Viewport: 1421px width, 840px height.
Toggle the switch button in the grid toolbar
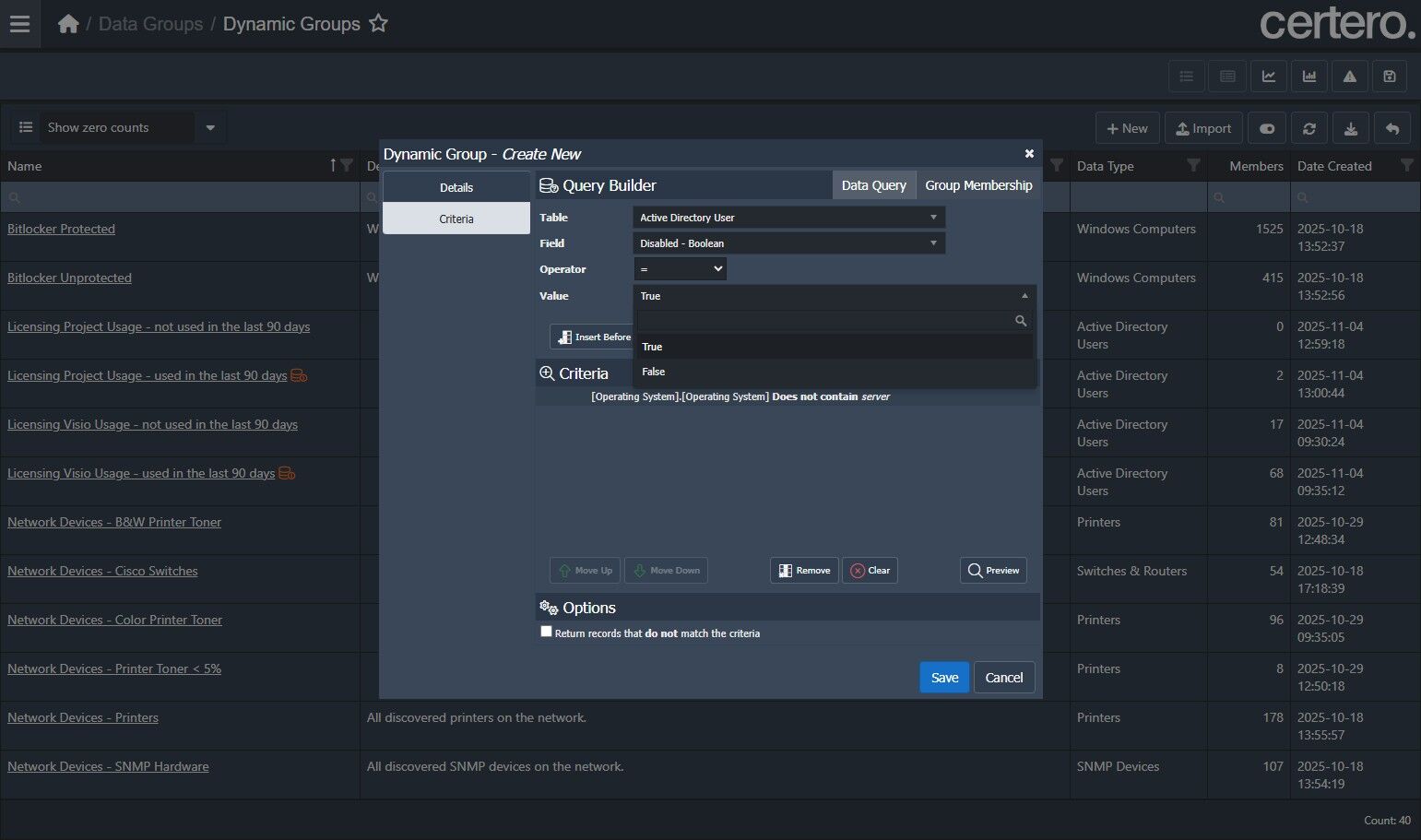click(x=1267, y=129)
